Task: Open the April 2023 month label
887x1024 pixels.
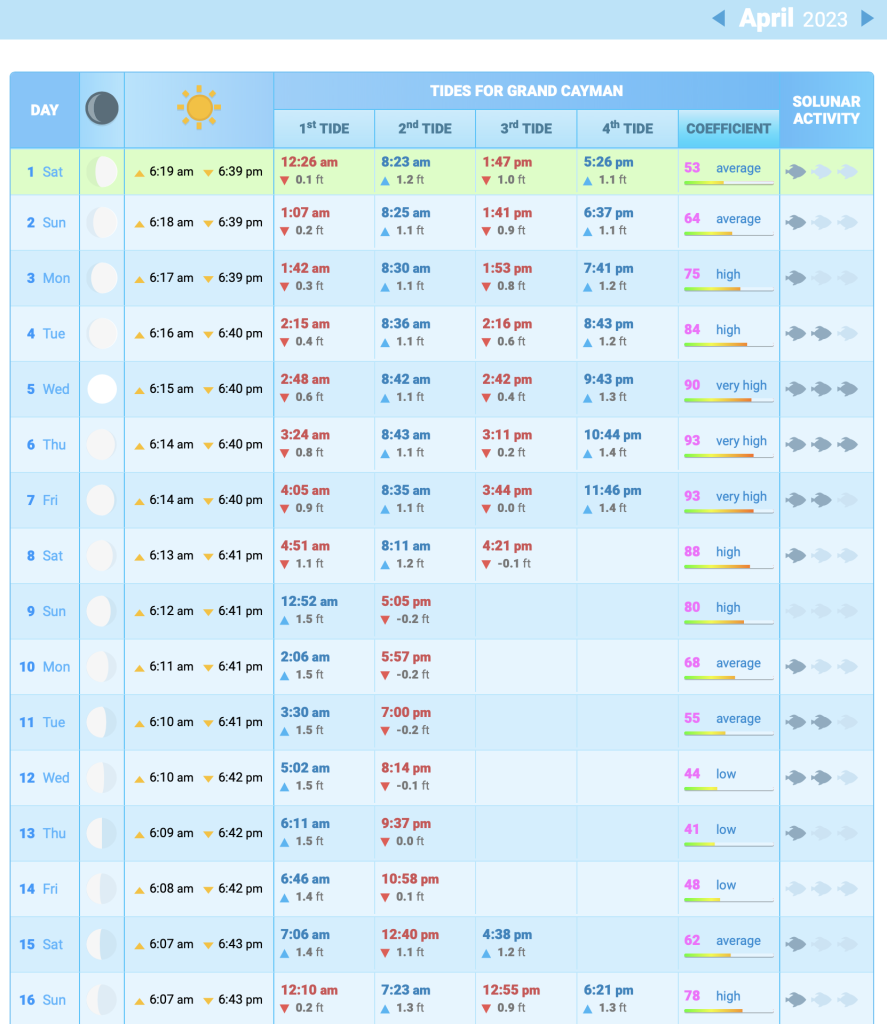Action: [793, 19]
